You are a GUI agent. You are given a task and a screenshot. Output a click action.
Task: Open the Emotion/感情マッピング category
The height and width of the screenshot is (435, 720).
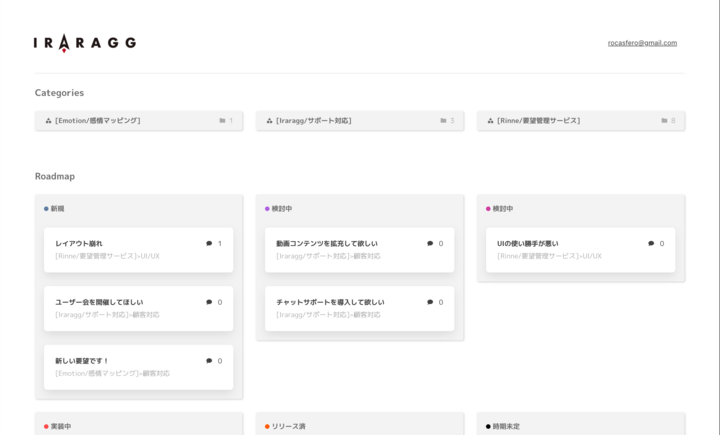98,121
